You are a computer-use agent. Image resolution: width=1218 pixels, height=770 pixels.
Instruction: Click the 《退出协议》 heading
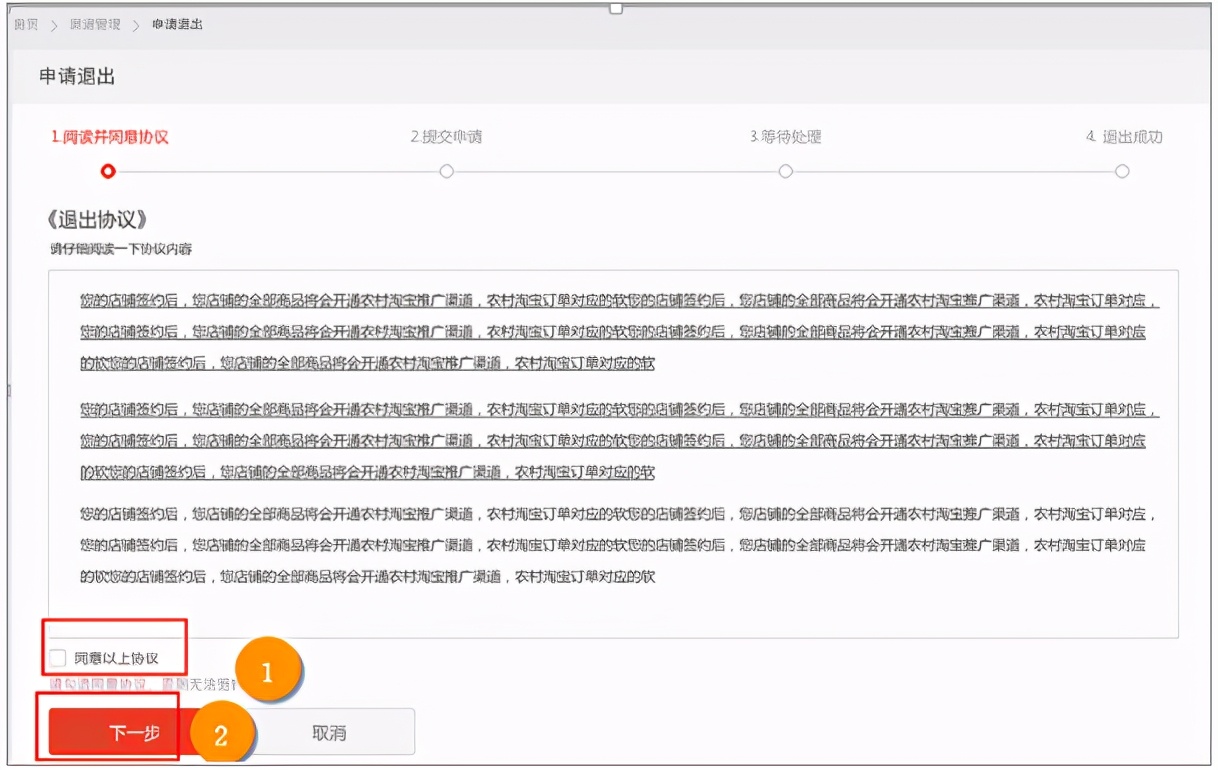click(98, 220)
